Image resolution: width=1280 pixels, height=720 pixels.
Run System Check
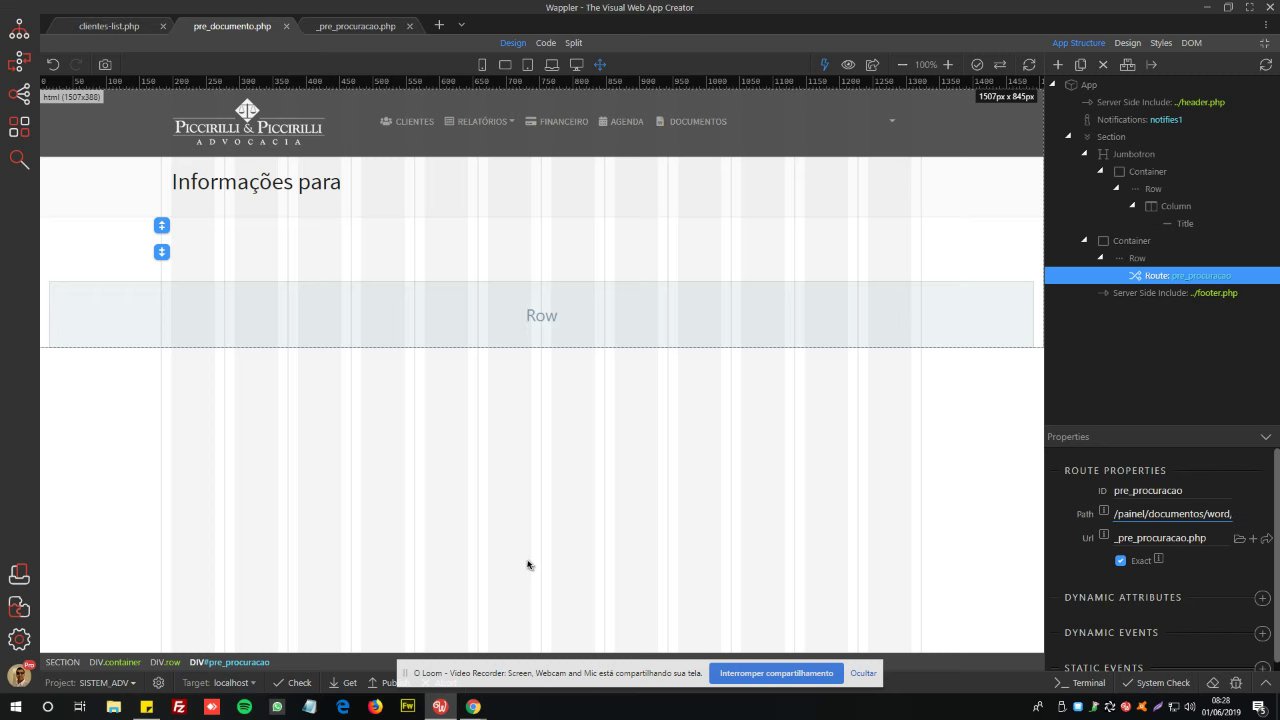pyautogui.click(x=1156, y=683)
